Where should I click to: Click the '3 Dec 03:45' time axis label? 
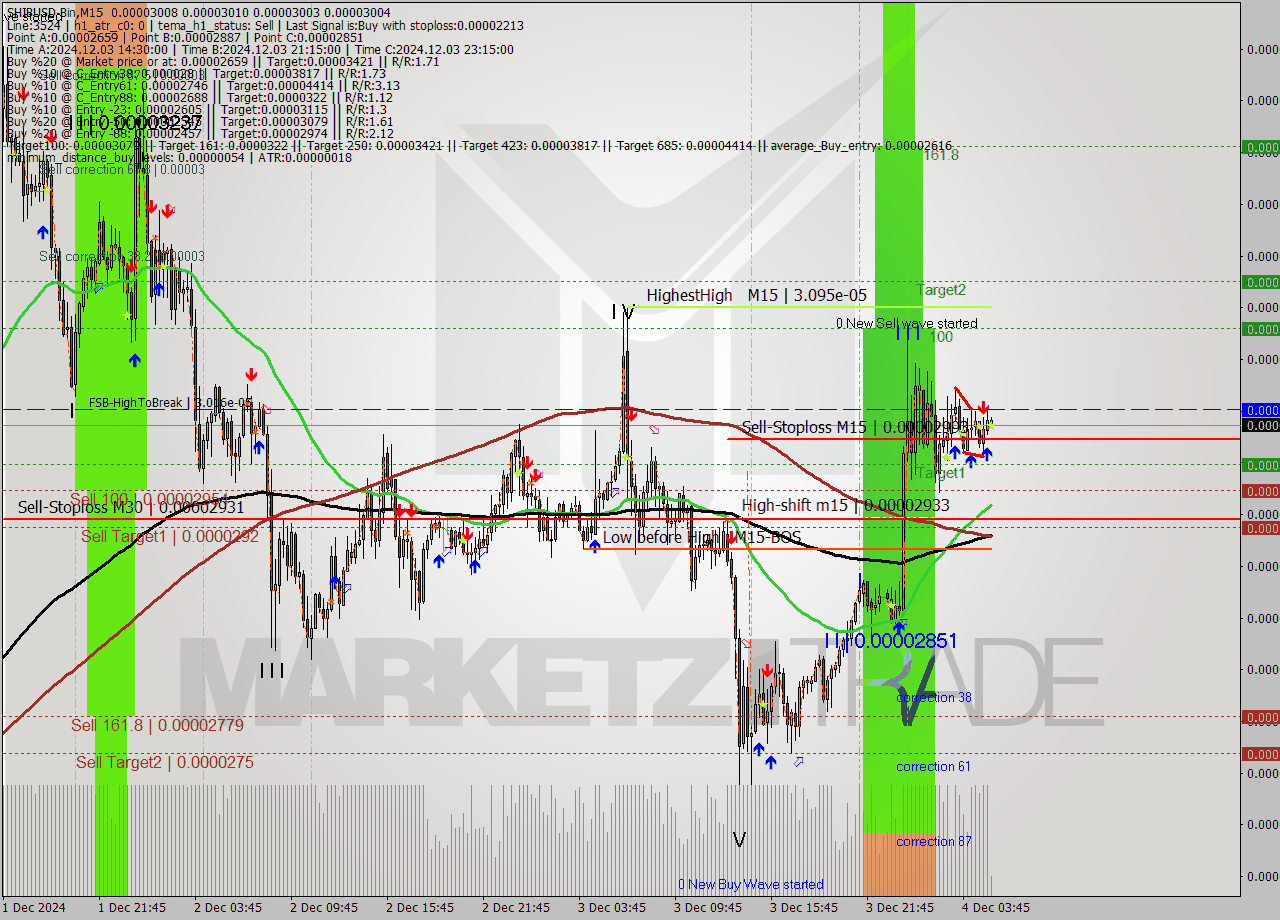[x=612, y=907]
